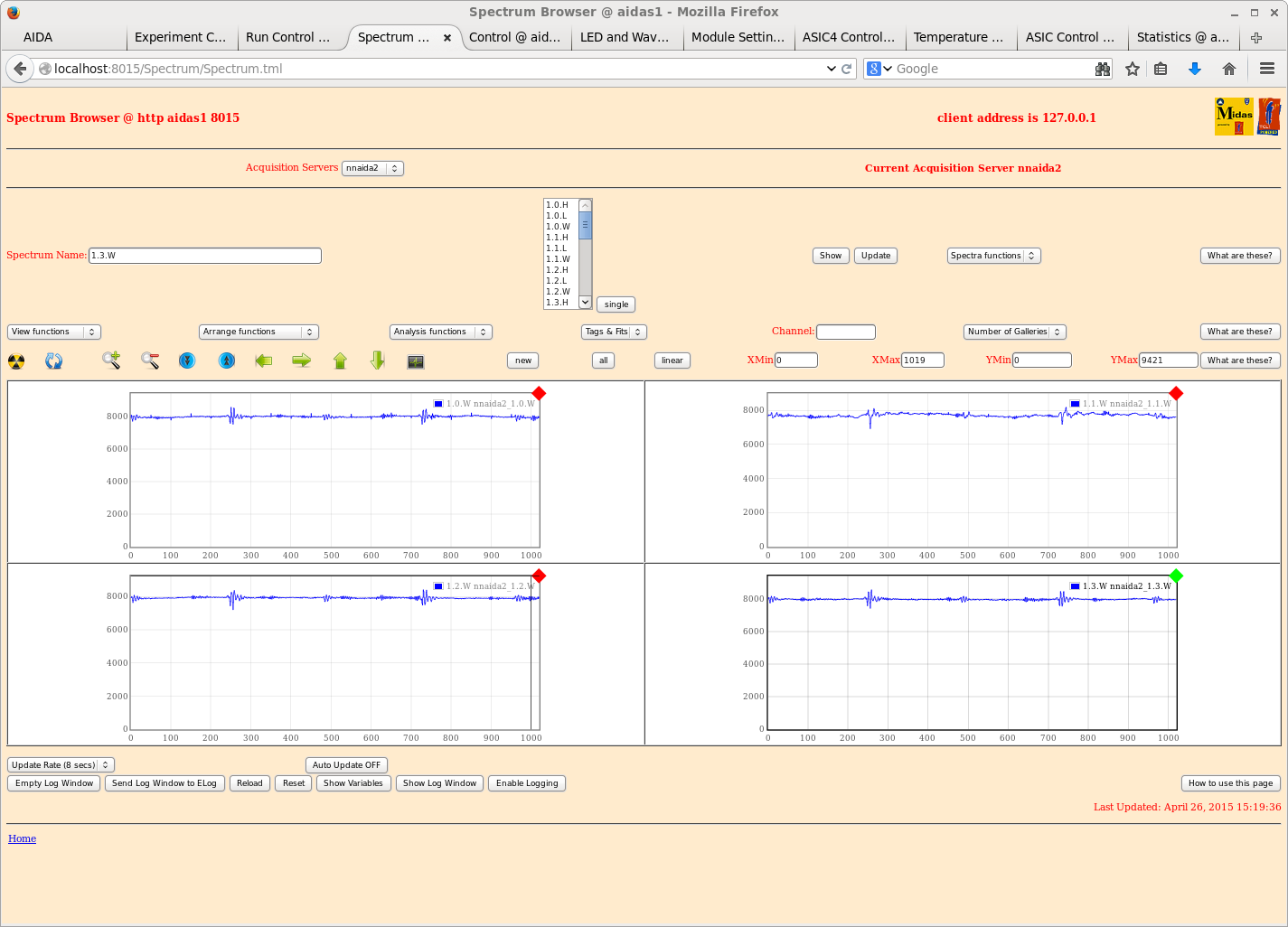Image resolution: width=1288 pixels, height=927 pixels.
Task: Open the bookmarks list icon
Action: point(1161,69)
